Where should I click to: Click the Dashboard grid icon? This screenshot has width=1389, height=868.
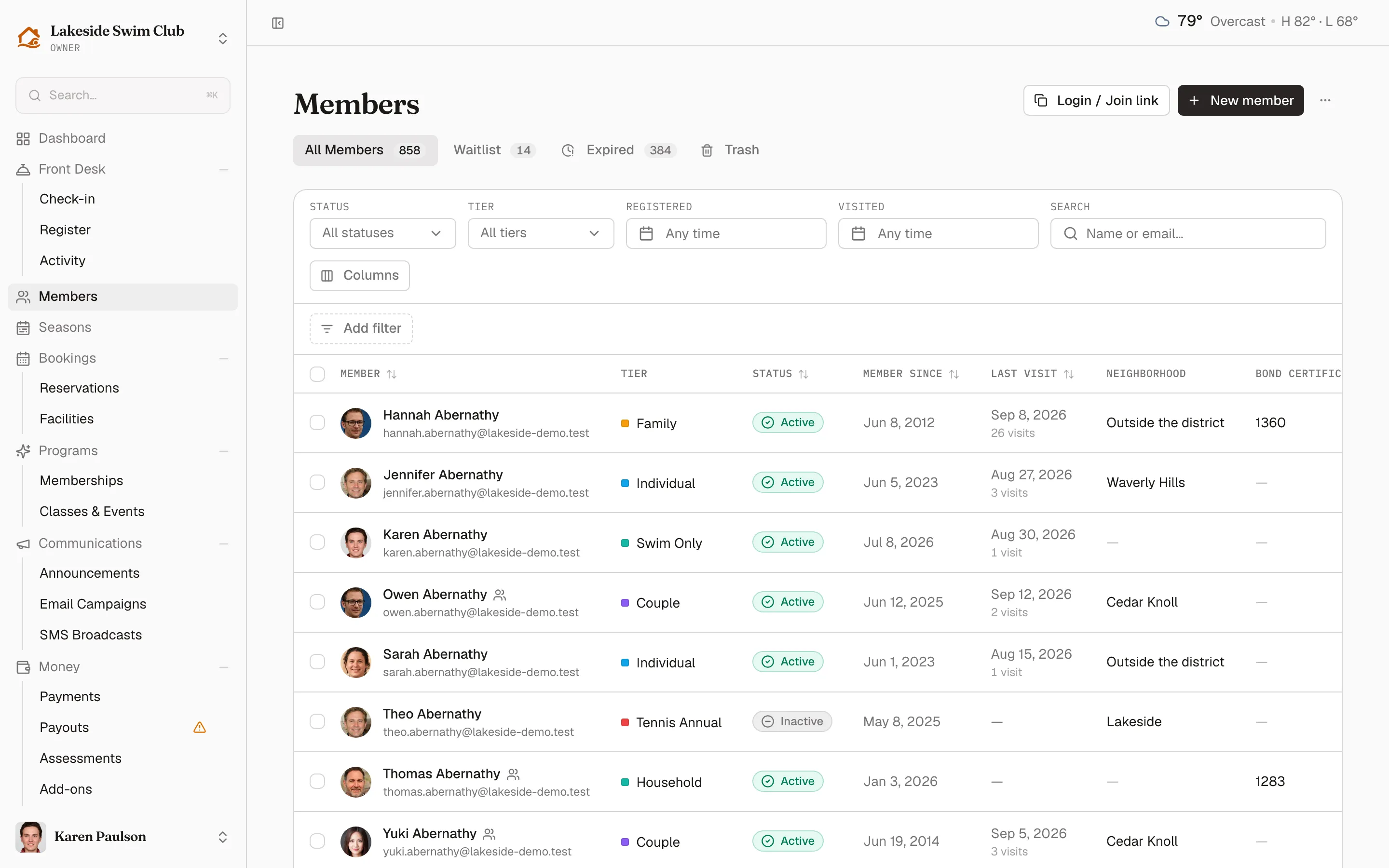(23, 138)
